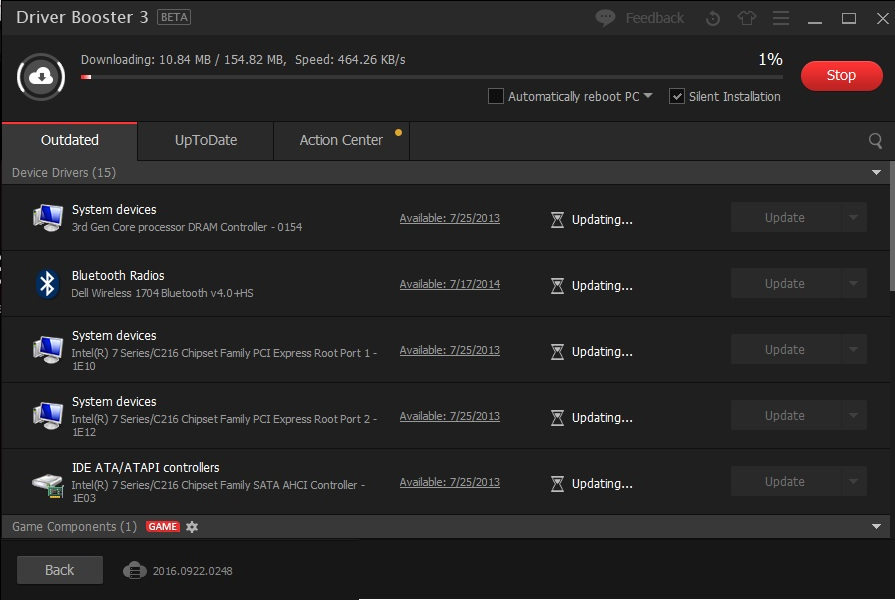This screenshot has width=895, height=600.
Task: Open Update dropdown for SATA AHCI Controller
Action: tap(853, 481)
